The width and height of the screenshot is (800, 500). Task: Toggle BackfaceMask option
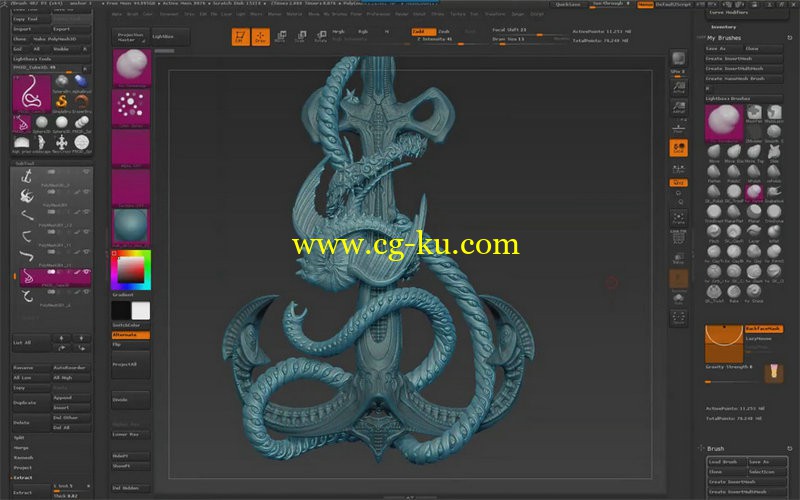click(764, 329)
